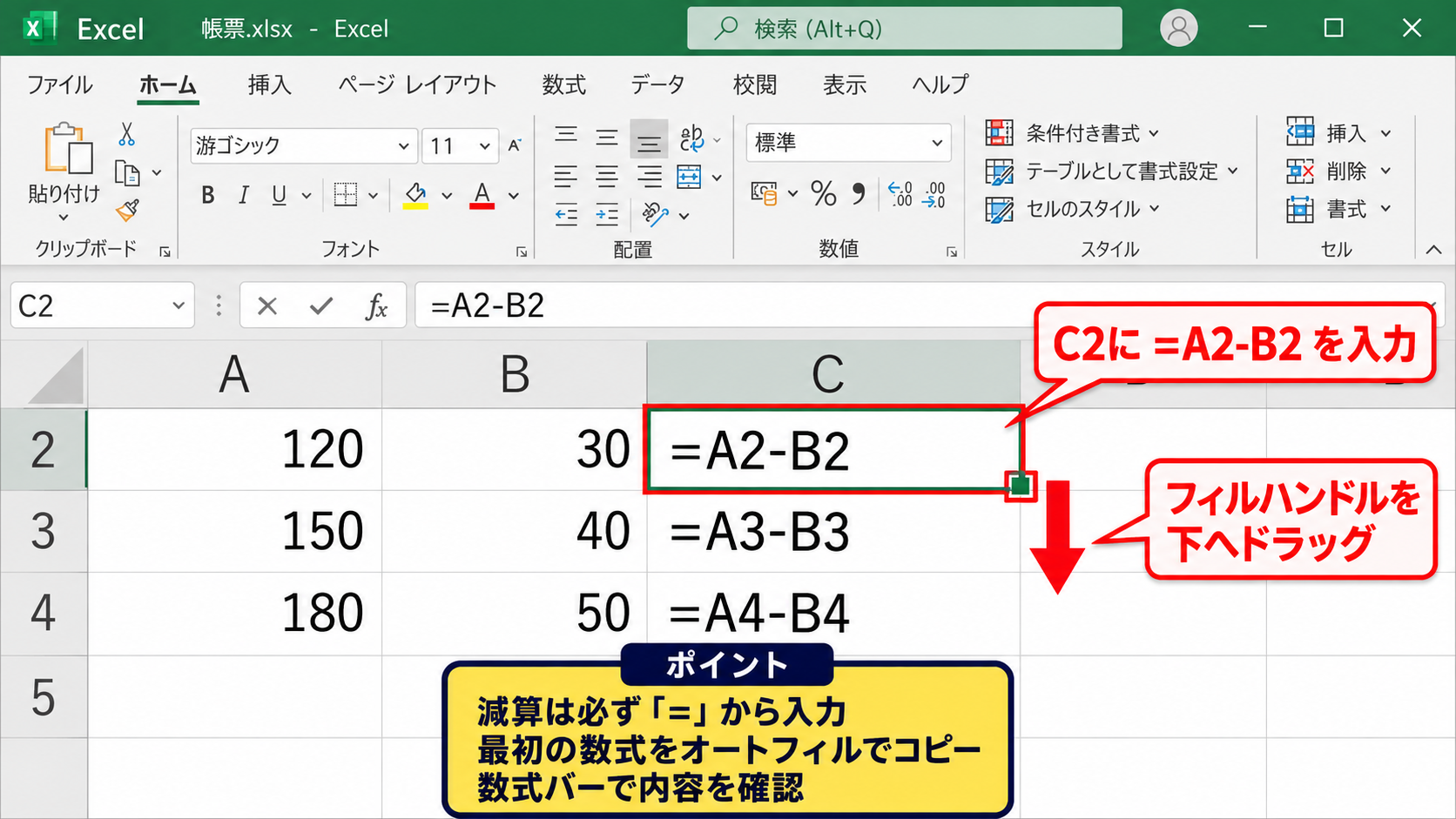This screenshot has height=819, width=1456.
Task: Click the Cut scissors icon
Action: (x=127, y=134)
